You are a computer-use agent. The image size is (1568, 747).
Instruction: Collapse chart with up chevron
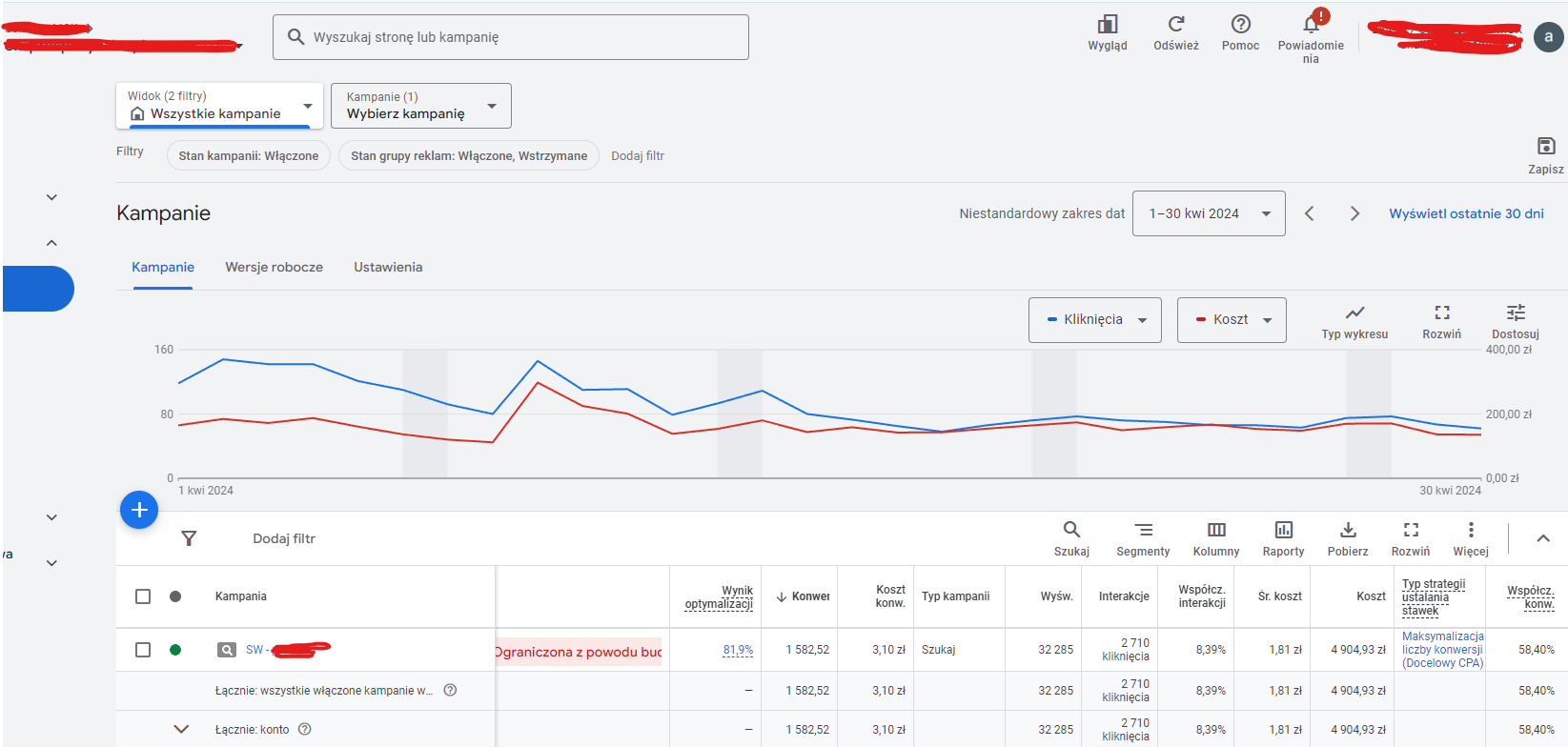pos(1543,538)
